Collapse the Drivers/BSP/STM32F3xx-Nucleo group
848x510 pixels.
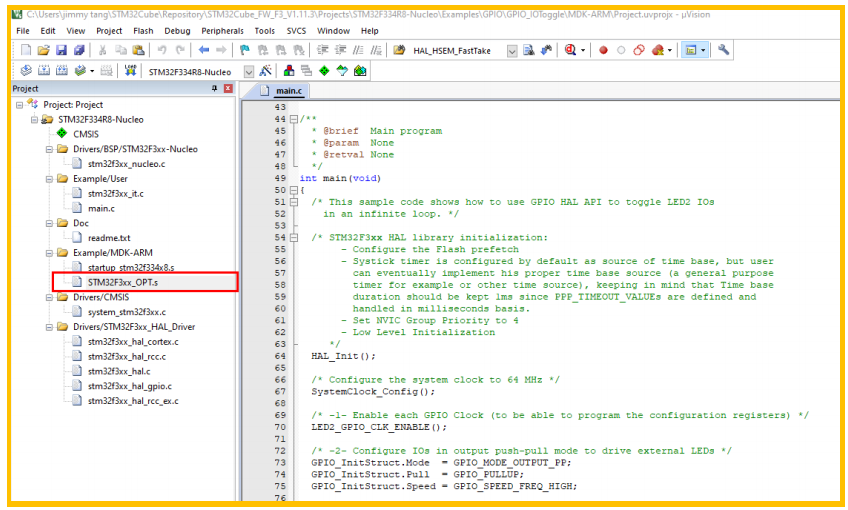click(49, 149)
